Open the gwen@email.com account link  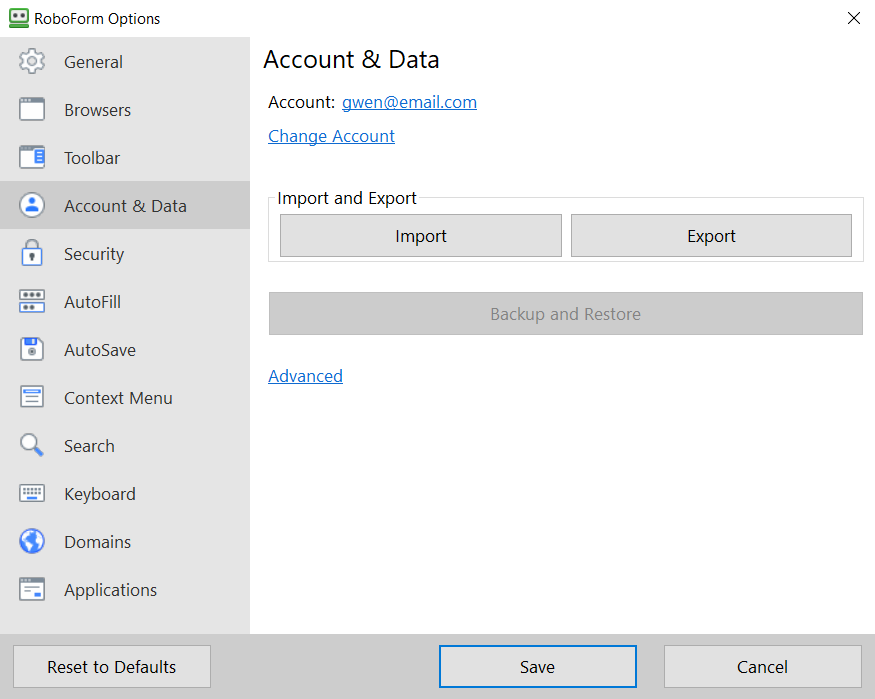click(409, 102)
